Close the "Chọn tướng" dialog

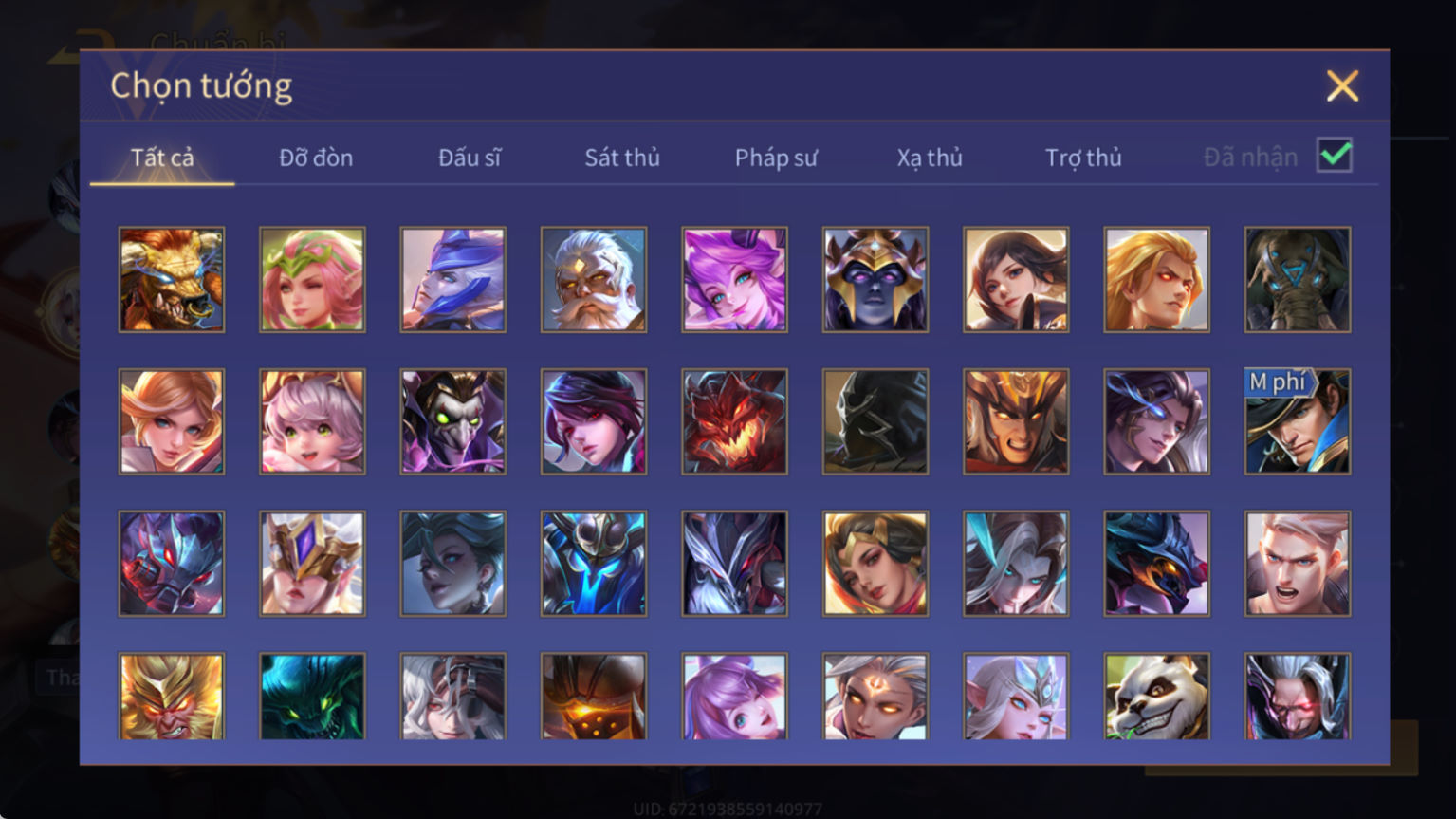point(1342,86)
